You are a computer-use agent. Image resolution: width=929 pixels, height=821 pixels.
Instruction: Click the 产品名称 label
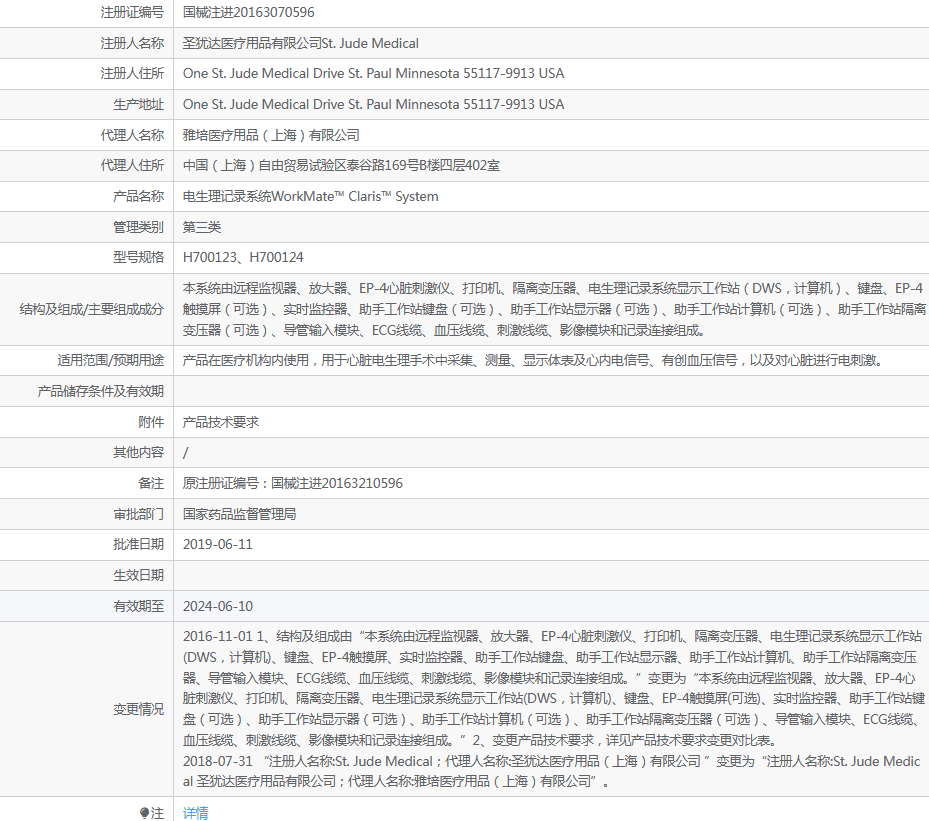139,196
